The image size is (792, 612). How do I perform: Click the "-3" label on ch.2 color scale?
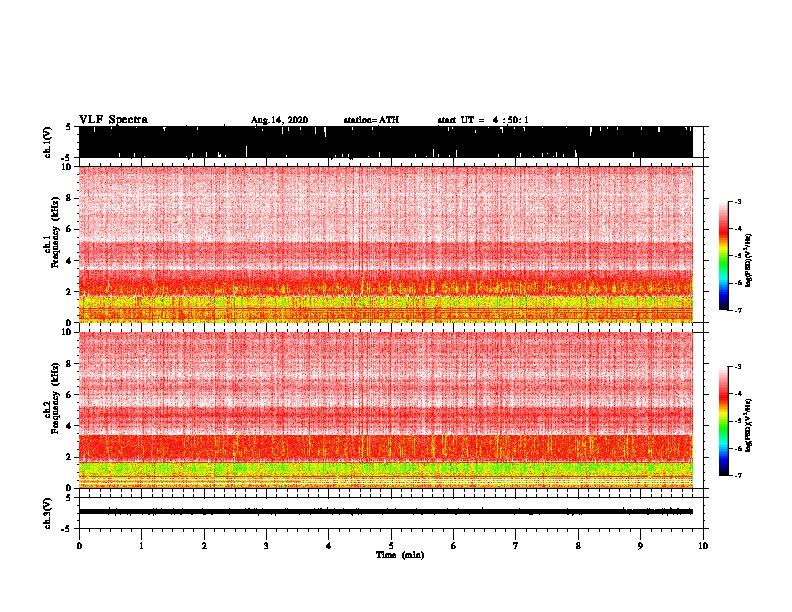click(x=737, y=367)
